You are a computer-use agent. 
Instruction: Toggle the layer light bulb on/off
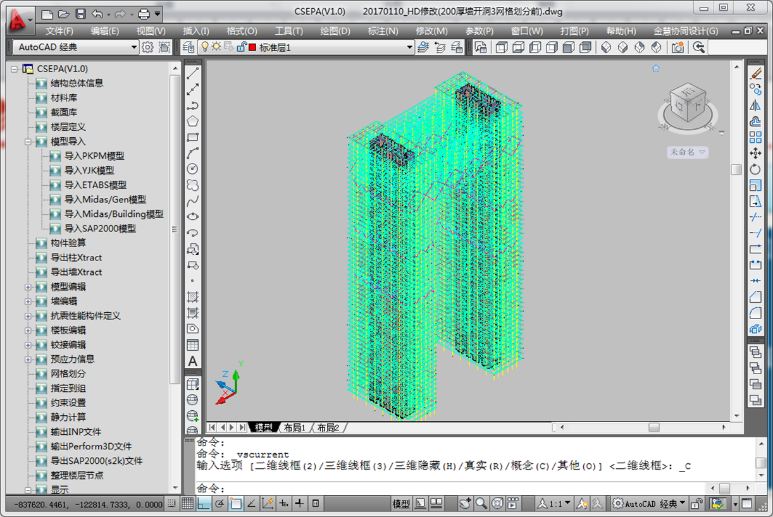click(x=205, y=47)
